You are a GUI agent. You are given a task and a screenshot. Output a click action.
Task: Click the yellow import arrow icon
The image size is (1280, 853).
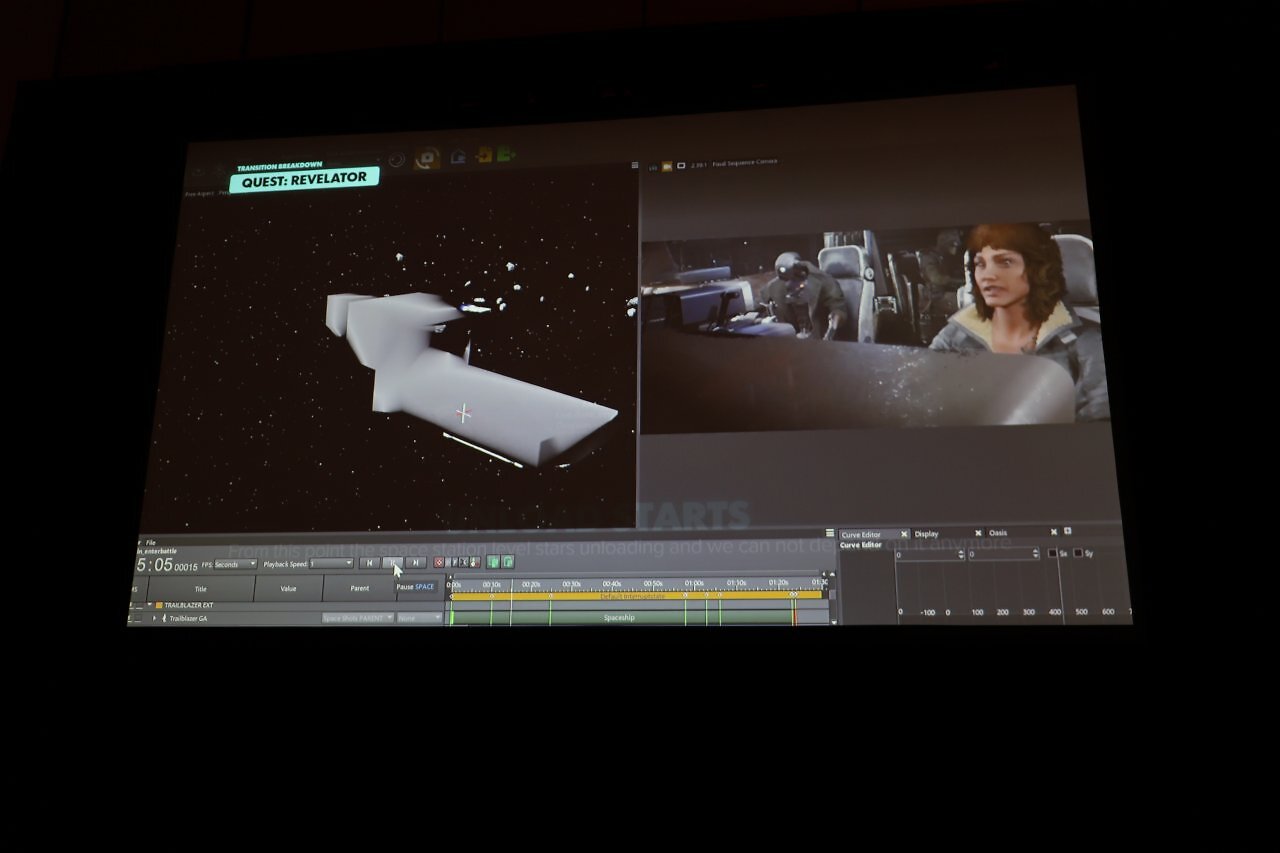(484, 155)
